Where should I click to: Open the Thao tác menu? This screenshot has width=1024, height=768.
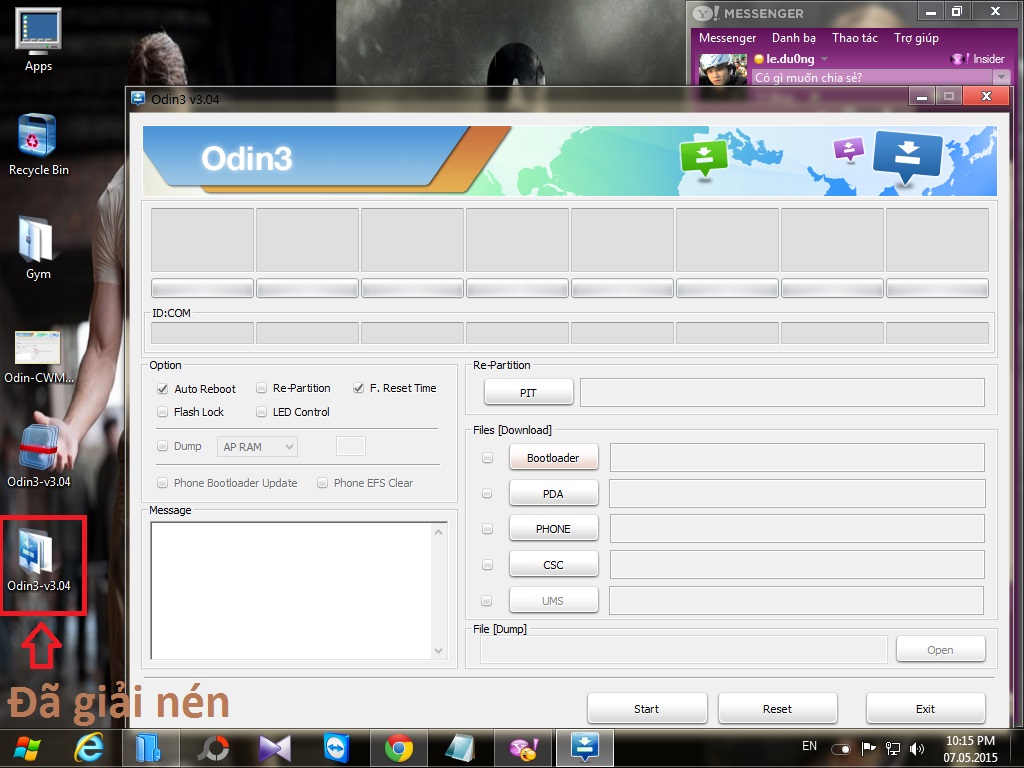[854, 38]
